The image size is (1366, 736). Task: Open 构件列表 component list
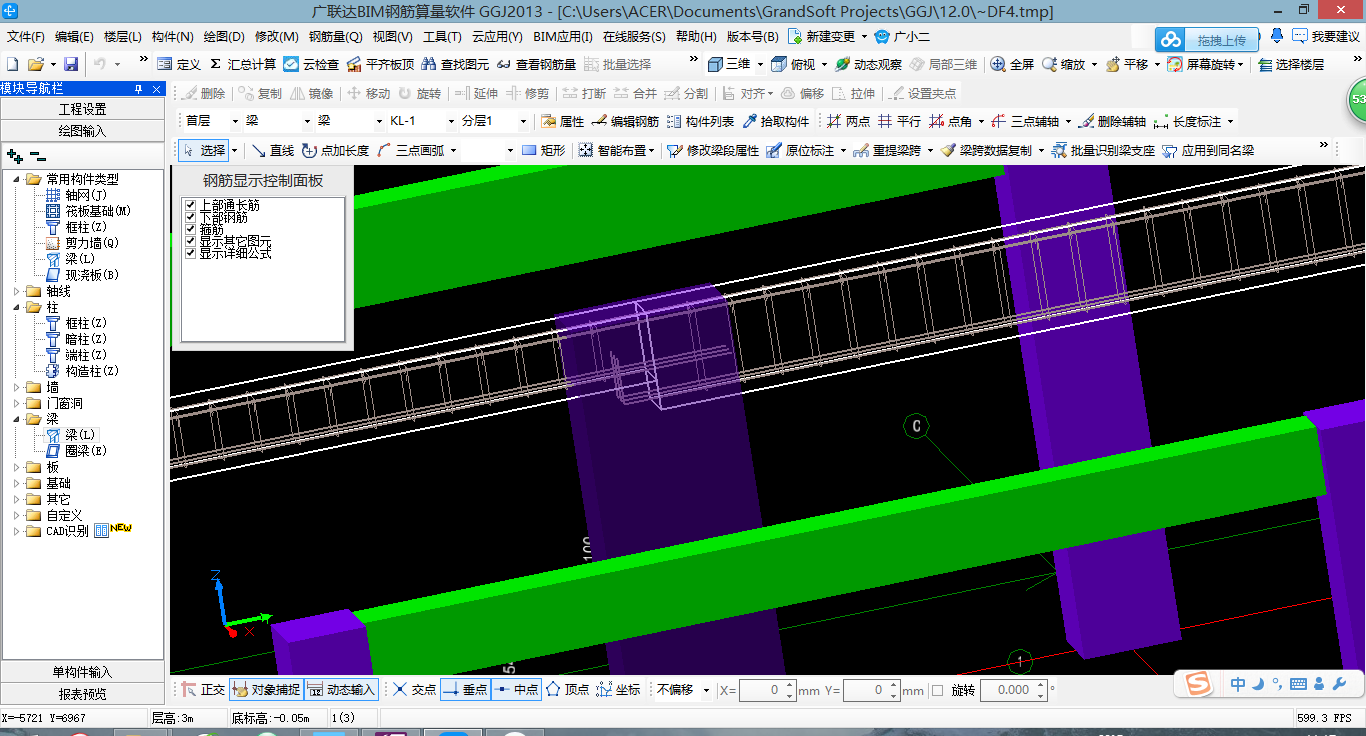pos(700,121)
